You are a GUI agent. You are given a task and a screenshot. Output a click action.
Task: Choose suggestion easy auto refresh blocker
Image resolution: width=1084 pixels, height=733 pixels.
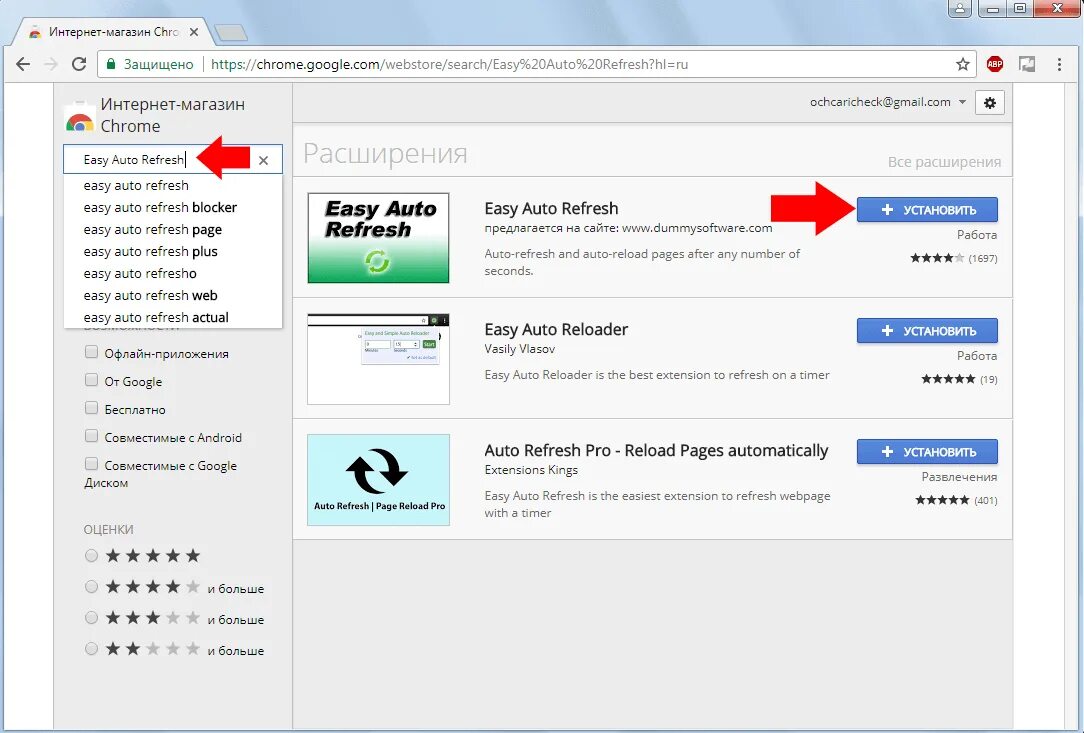160,207
